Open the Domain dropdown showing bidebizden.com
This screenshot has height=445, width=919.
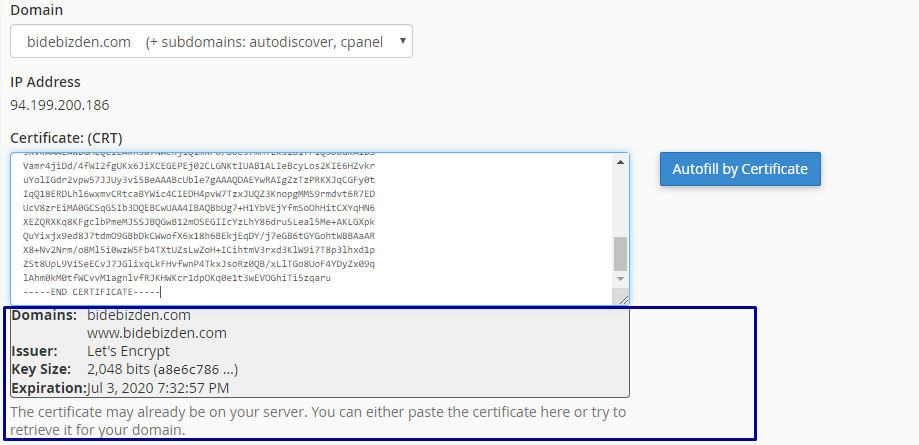point(211,41)
